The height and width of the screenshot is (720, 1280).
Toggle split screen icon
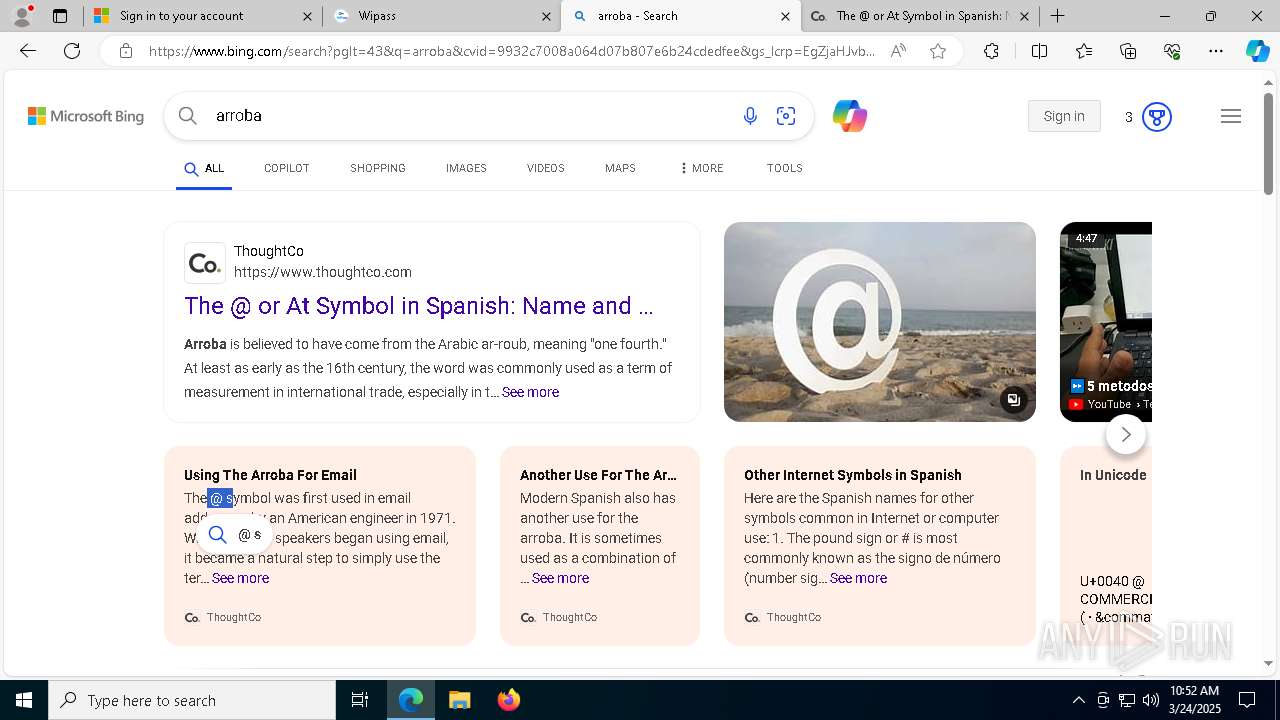click(x=1039, y=51)
